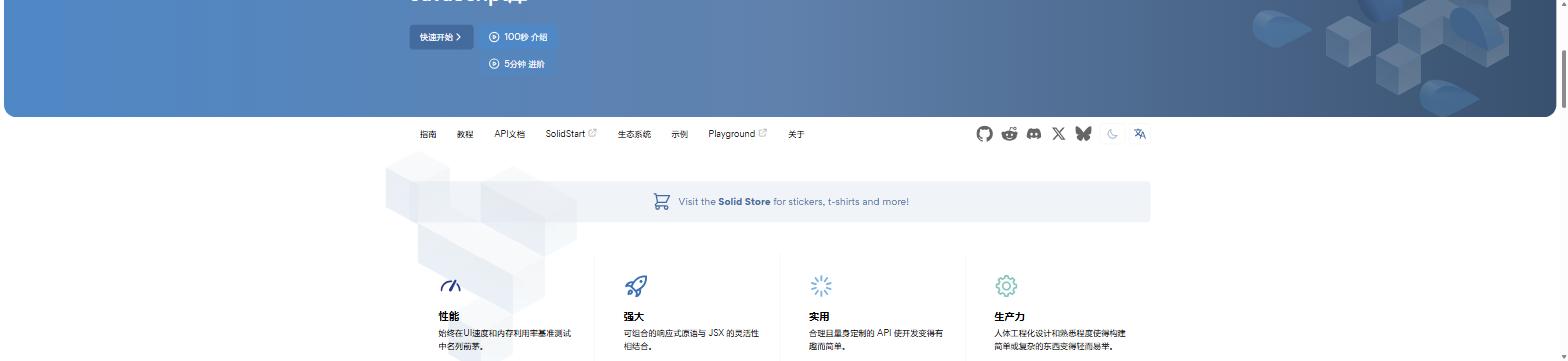Click the shopping cart icon in banner
The image size is (1568, 361).
pyautogui.click(x=661, y=201)
